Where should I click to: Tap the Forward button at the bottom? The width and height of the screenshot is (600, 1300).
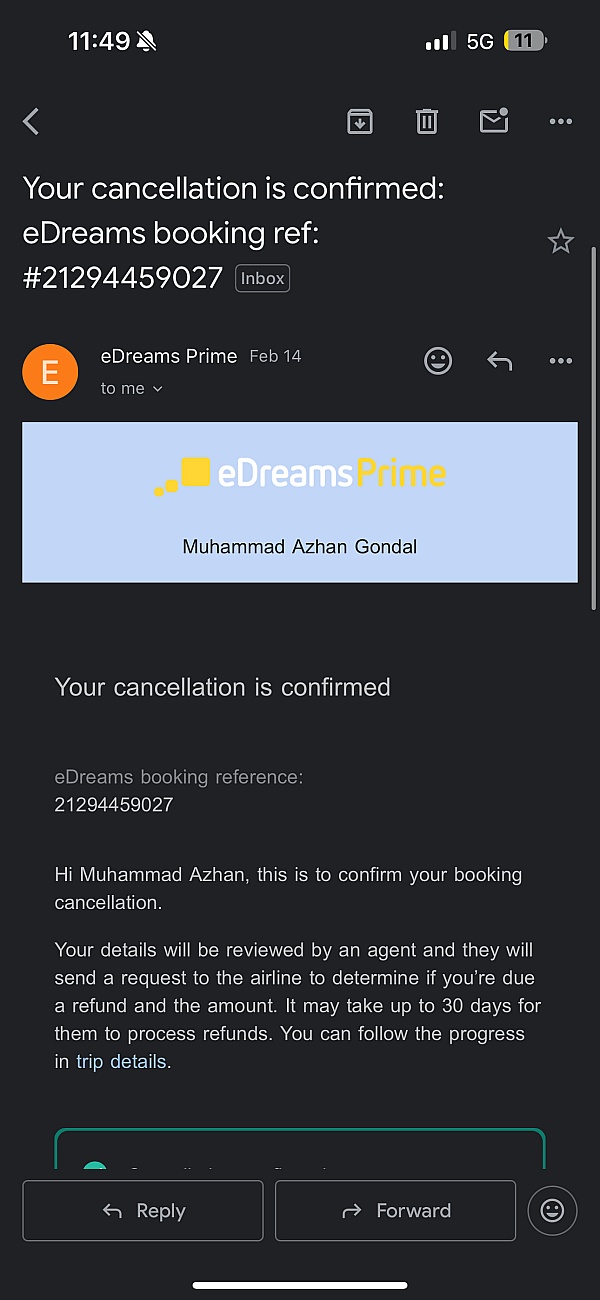pyautogui.click(x=396, y=1211)
